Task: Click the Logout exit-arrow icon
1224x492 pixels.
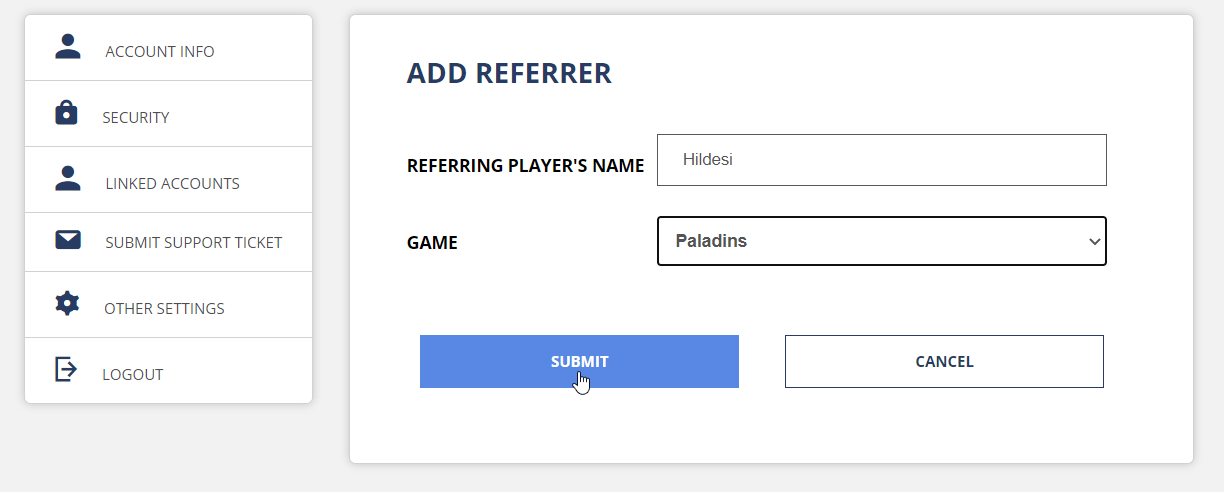Action: (66, 369)
